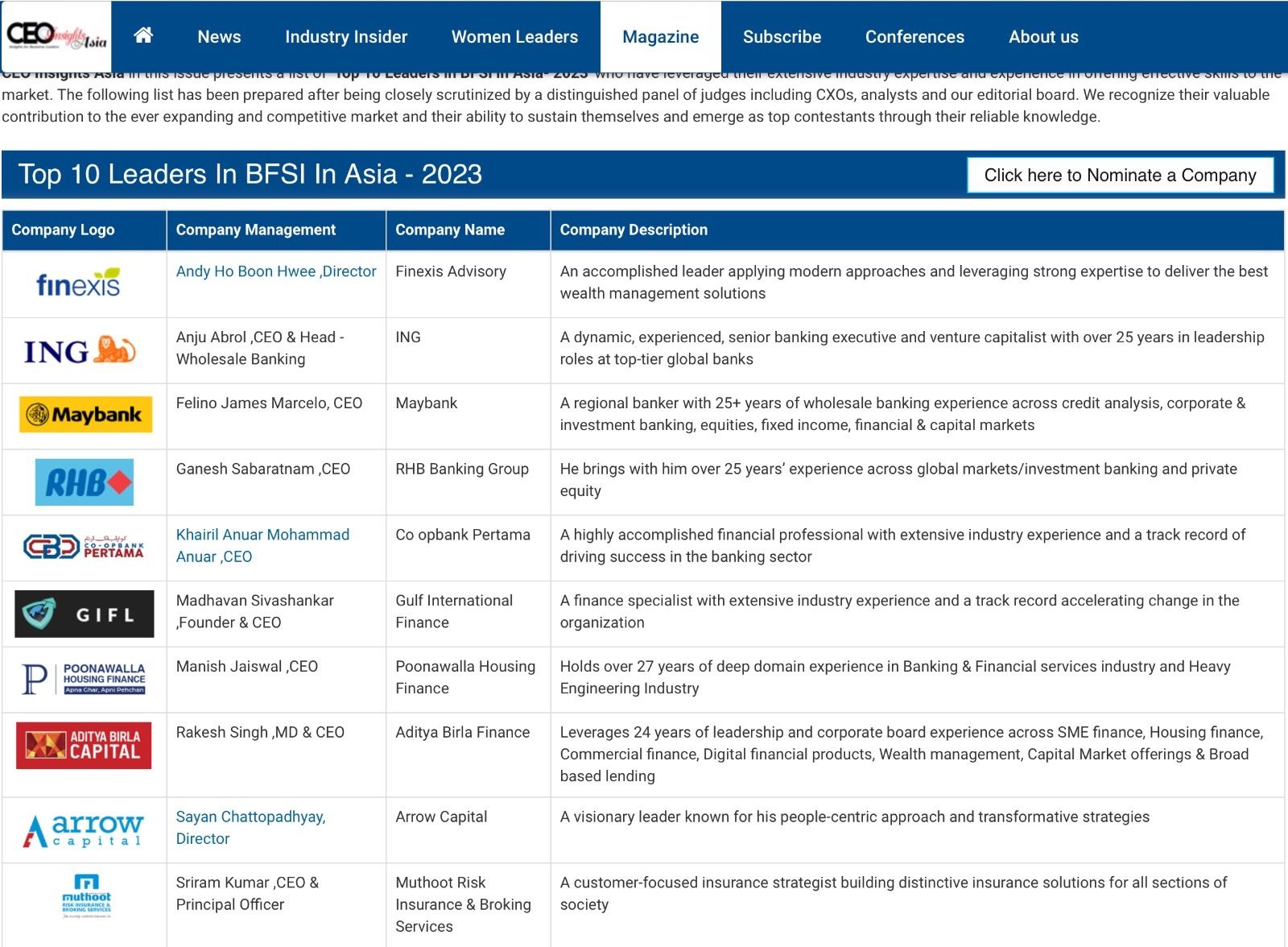The height and width of the screenshot is (947, 1288).
Task: Click the RHB blue logo
Action: click(x=85, y=482)
